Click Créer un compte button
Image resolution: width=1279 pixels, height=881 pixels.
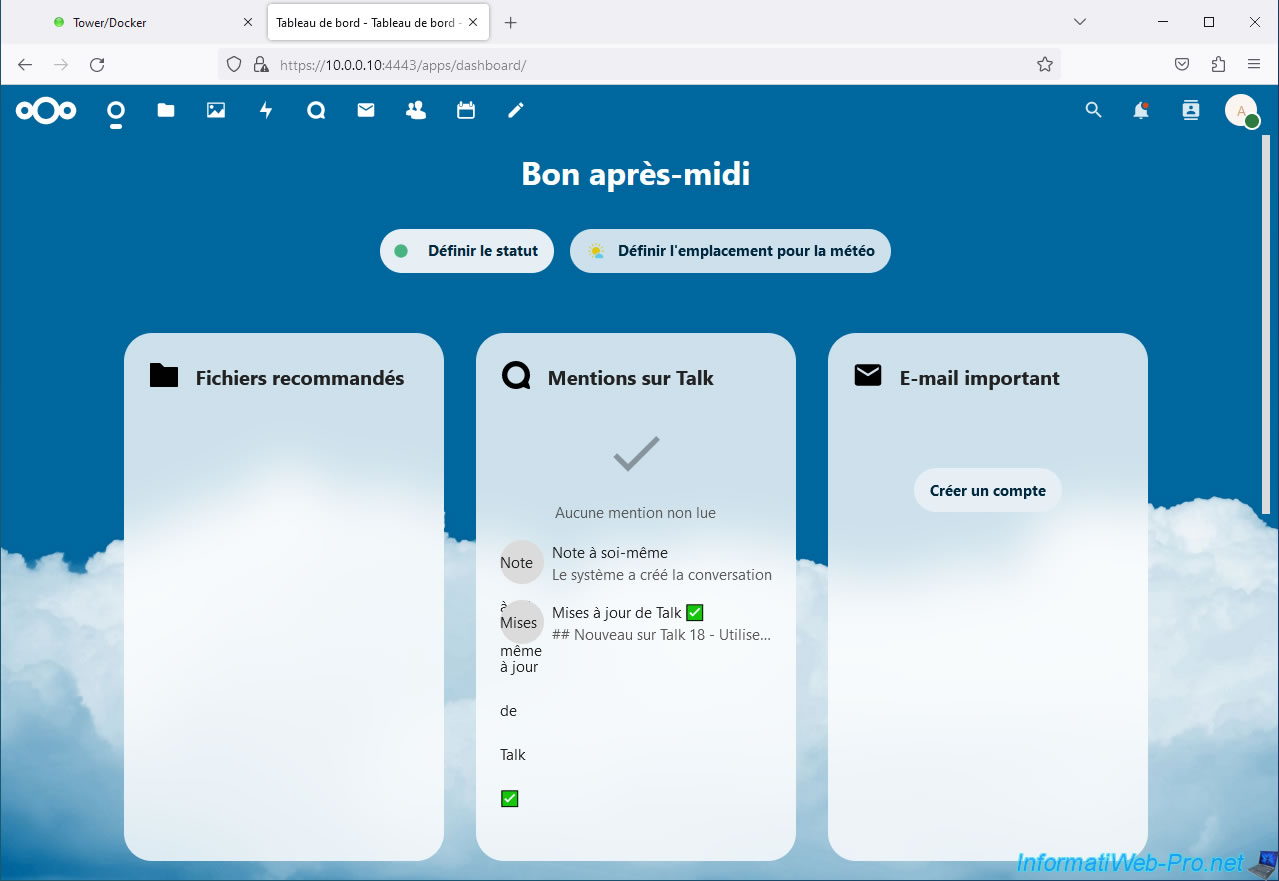pyautogui.click(x=987, y=491)
